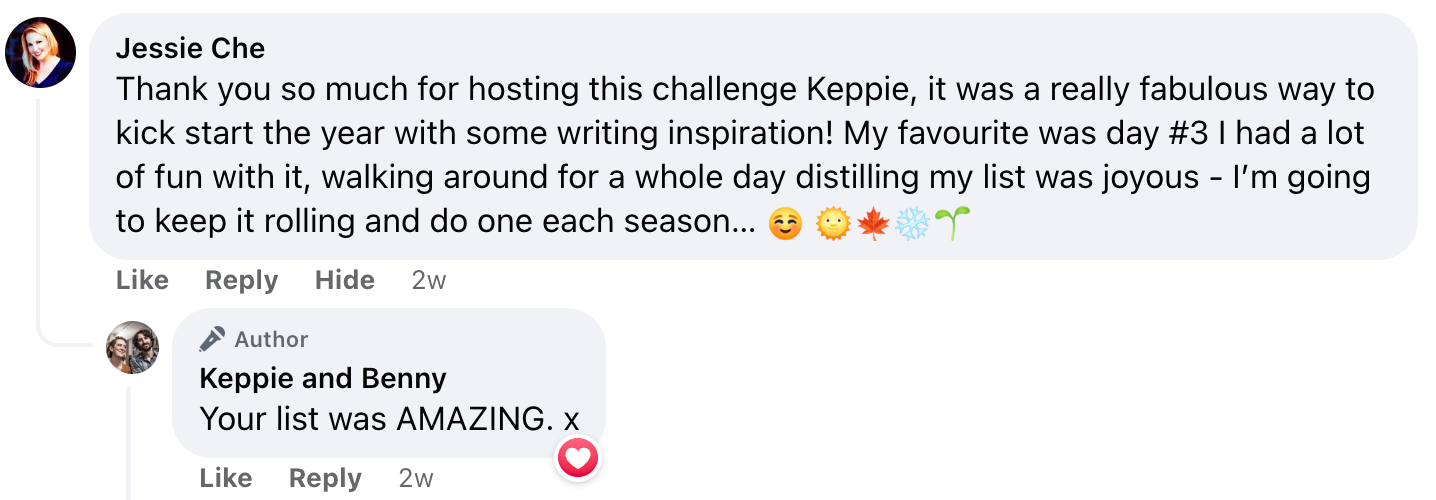The width and height of the screenshot is (1436, 500).
Task: Click the "Your list was AMAZING" reply text
Action: [x=389, y=418]
